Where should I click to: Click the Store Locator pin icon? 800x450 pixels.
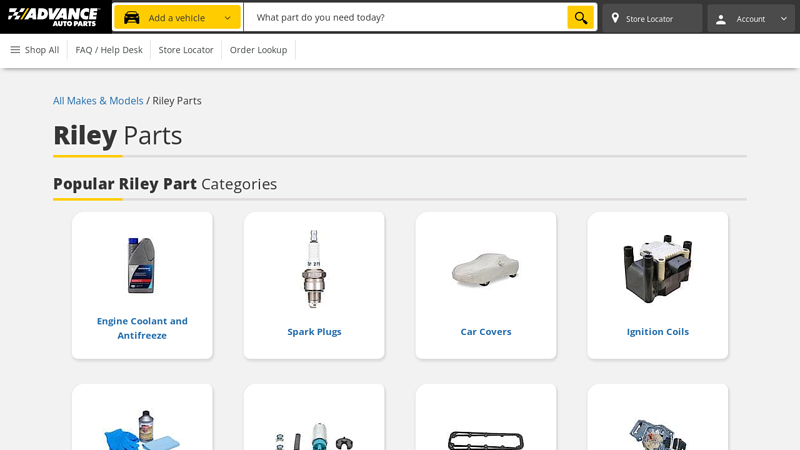click(x=615, y=18)
